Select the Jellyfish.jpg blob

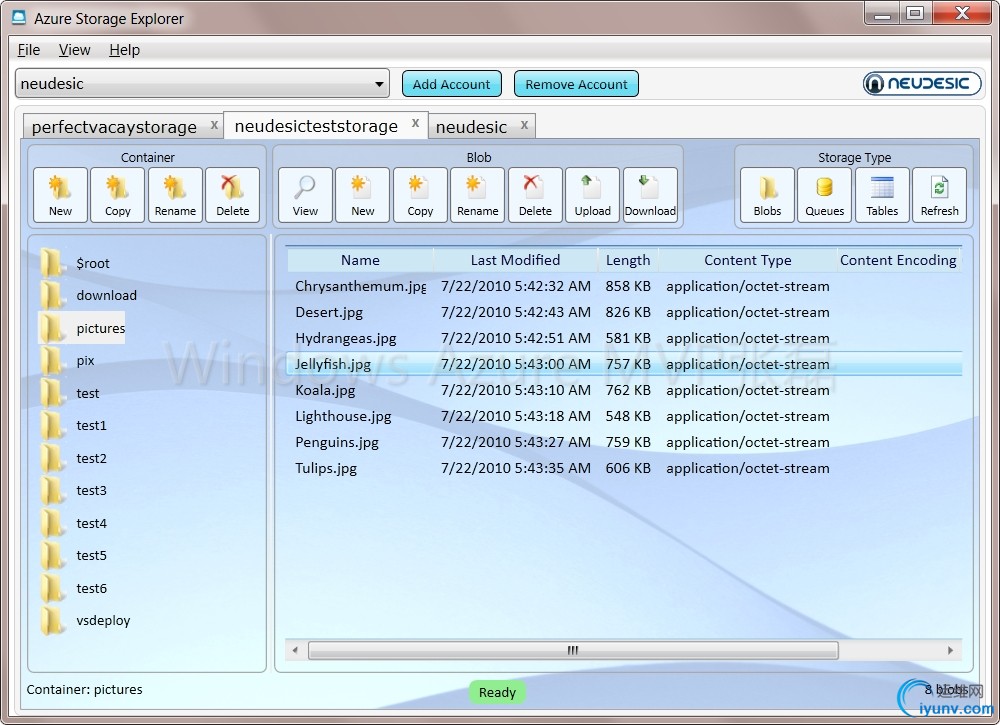[624, 364]
